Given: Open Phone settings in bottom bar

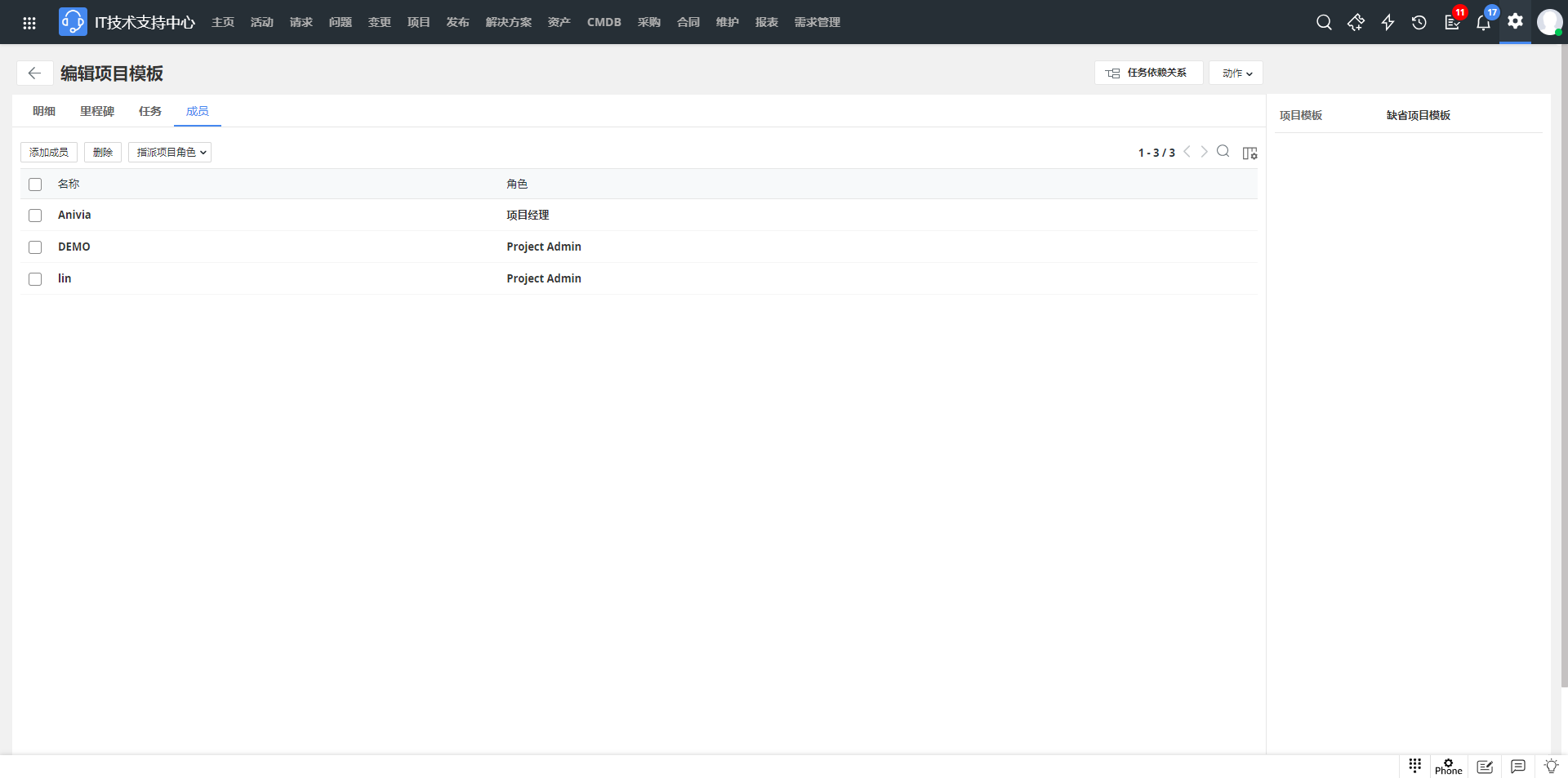Looking at the screenshot, I should 1449,766.
